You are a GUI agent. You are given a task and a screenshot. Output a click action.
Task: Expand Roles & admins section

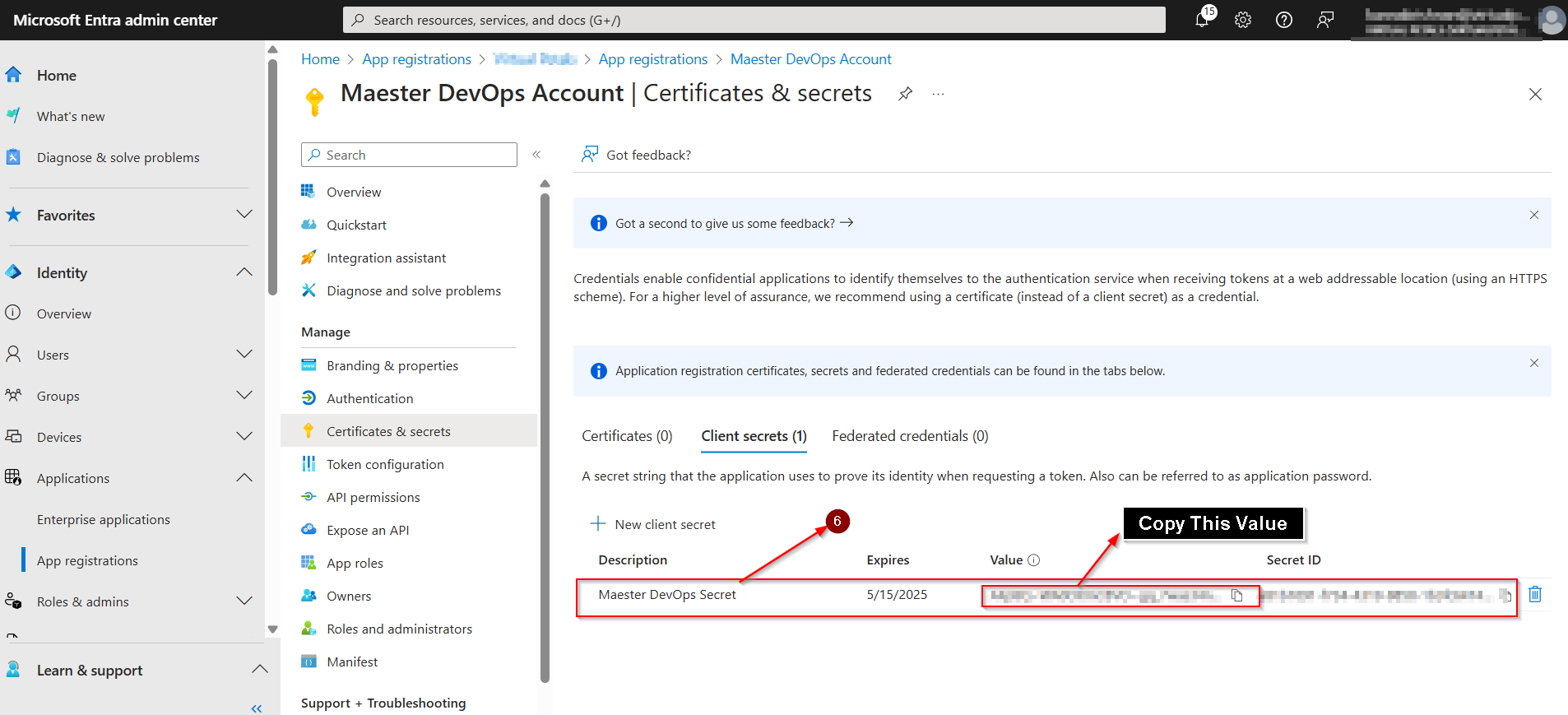244,601
